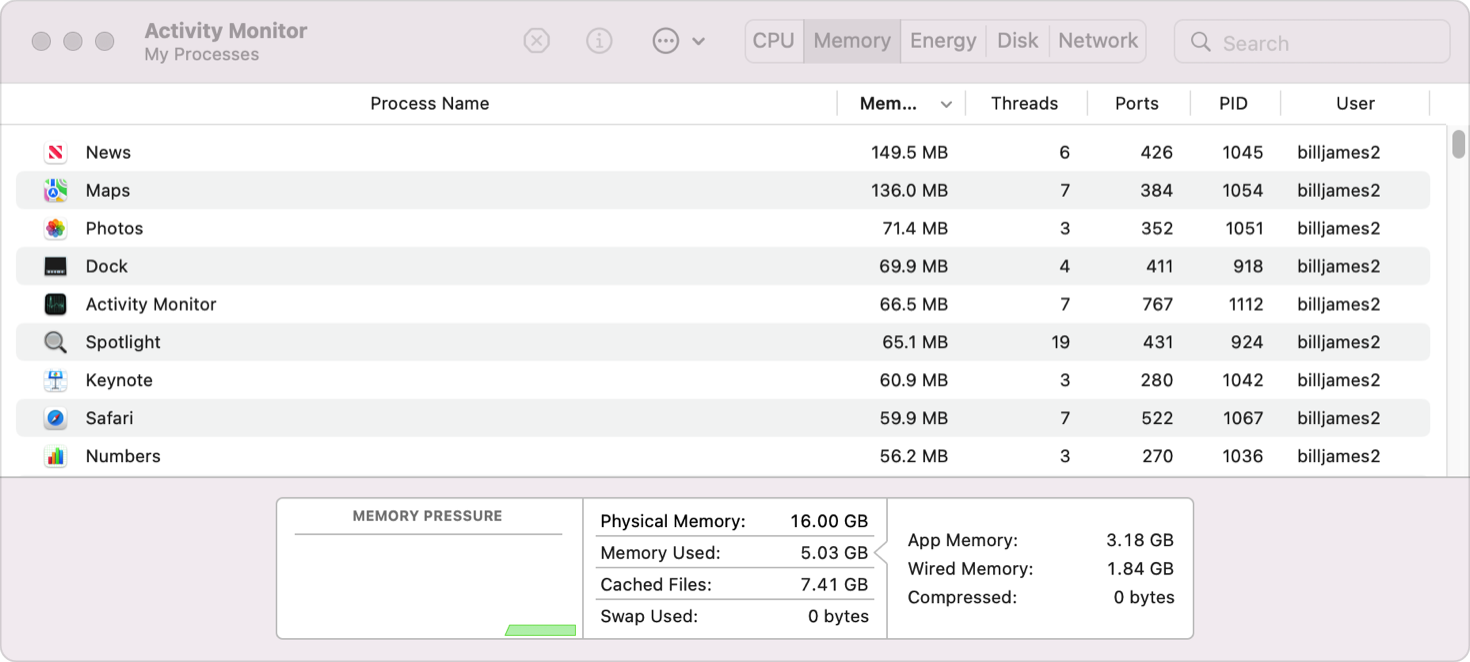
Task: Sort by Threads column
Action: (1024, 103)
